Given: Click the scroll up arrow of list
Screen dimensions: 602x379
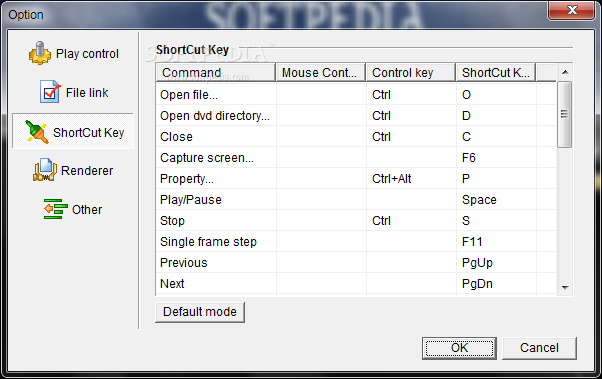Looking at the screenshot, I should (x=565, y=72).
